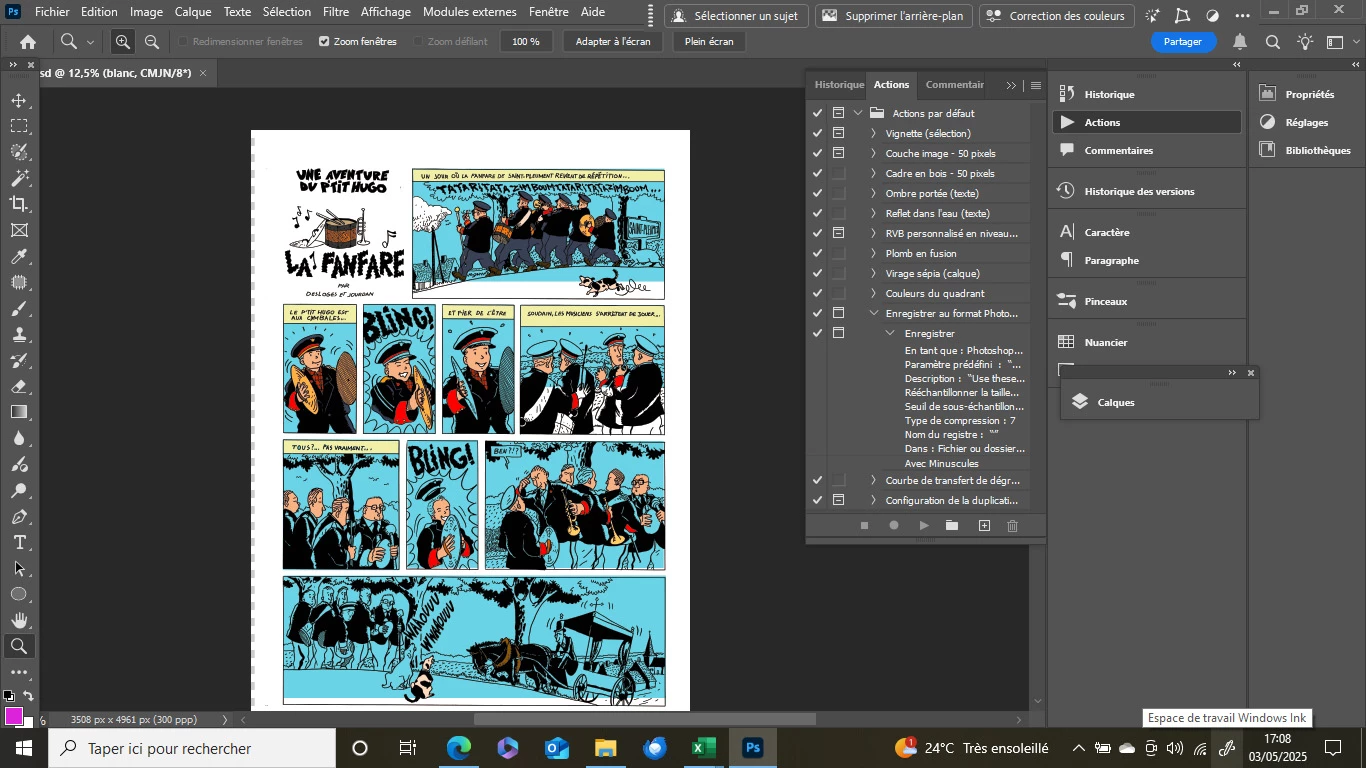Screen dimensions: 1366x768
Task: Open the Actions panel menu icon
Action: coord(1036,86)
